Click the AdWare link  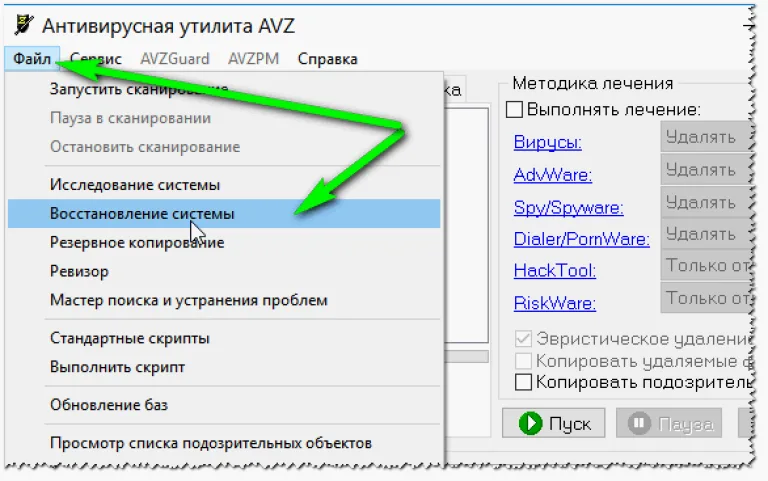point(552,174)
